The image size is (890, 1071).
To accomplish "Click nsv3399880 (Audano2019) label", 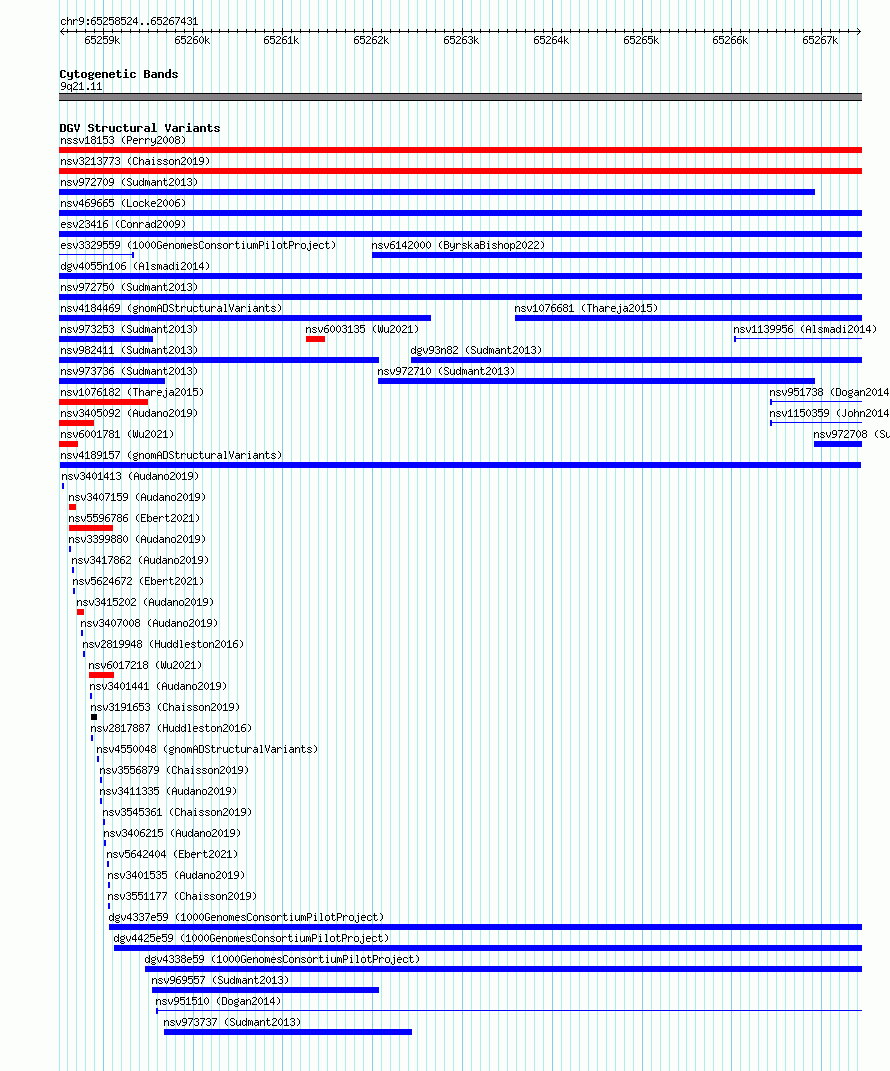I will [x=137, y=540].
